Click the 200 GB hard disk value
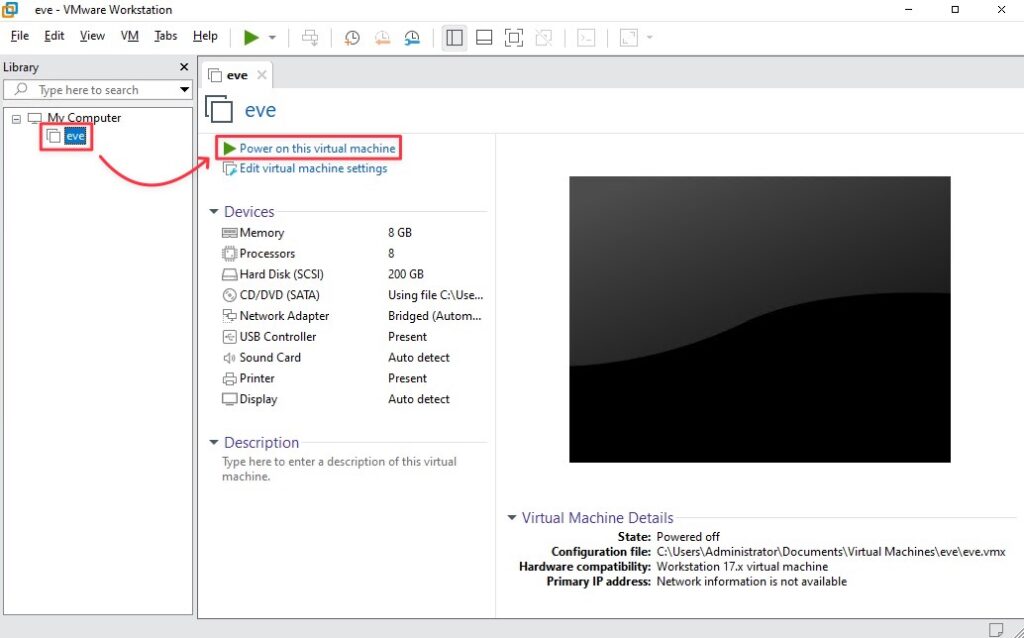 (406, 274)
